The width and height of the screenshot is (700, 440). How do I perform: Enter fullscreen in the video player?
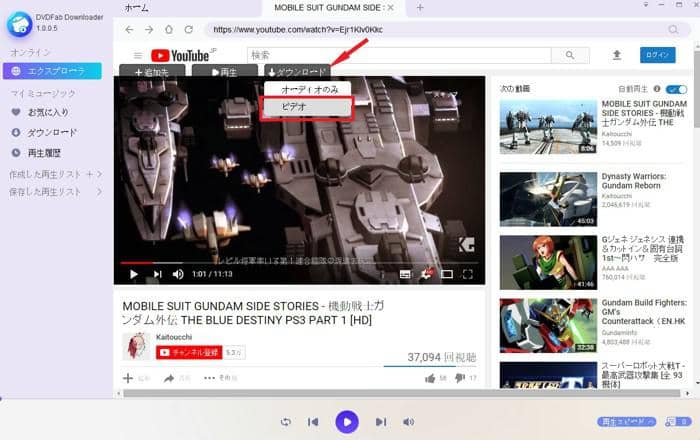(467, 274)
